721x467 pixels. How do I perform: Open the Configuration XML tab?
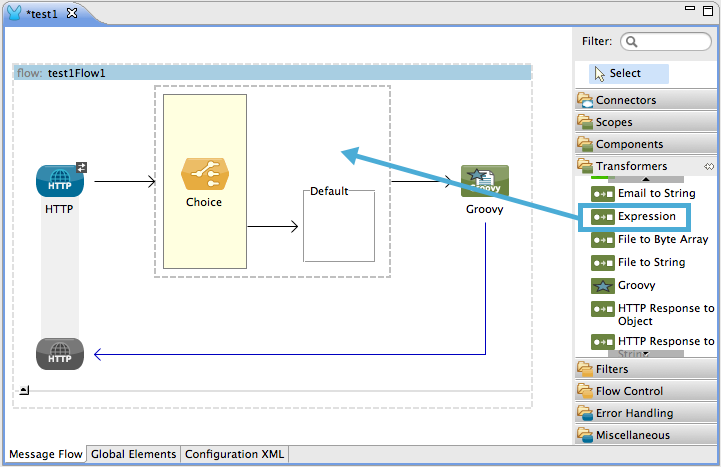point(234,454)
